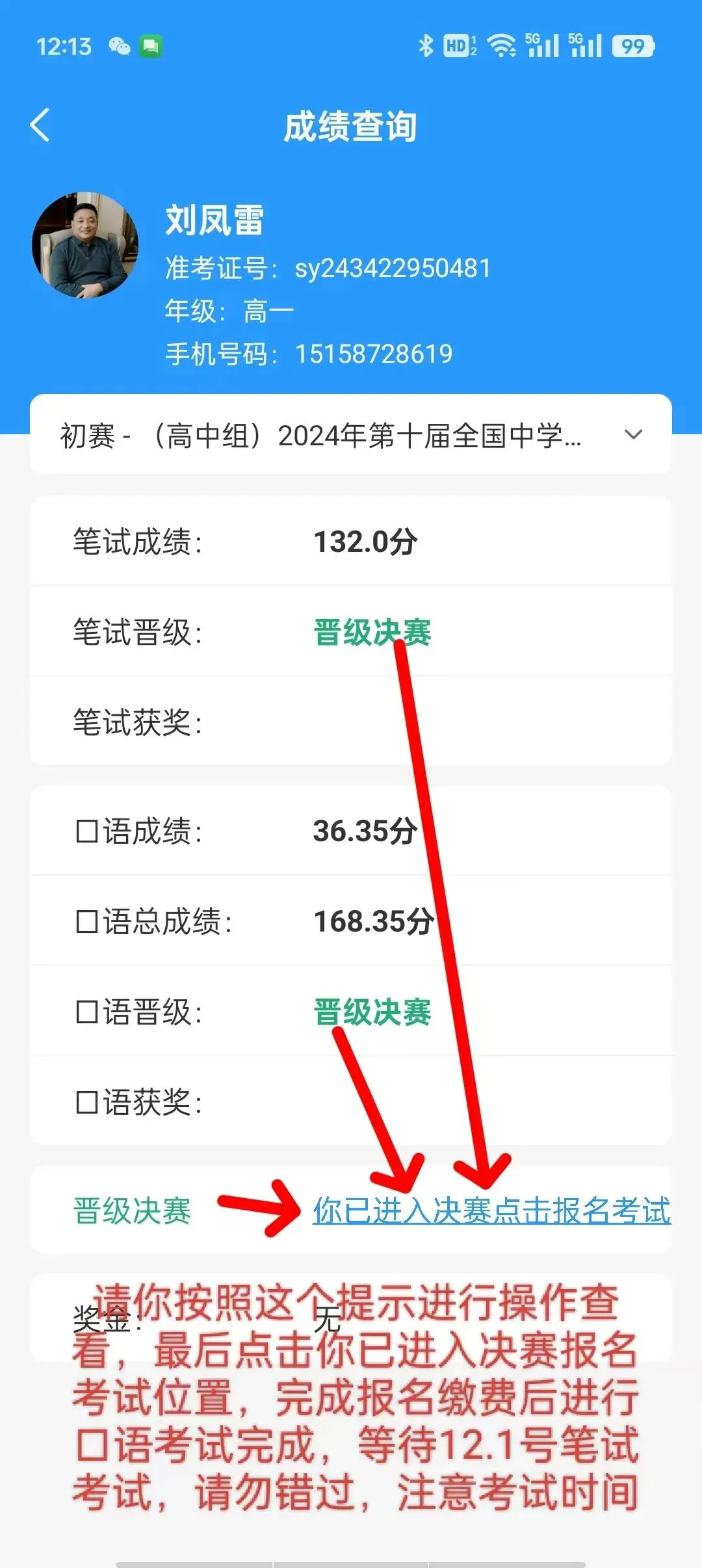The image size is (702, 1568).
Task: Tap the back arrow icon
Action: pos(40,125)
